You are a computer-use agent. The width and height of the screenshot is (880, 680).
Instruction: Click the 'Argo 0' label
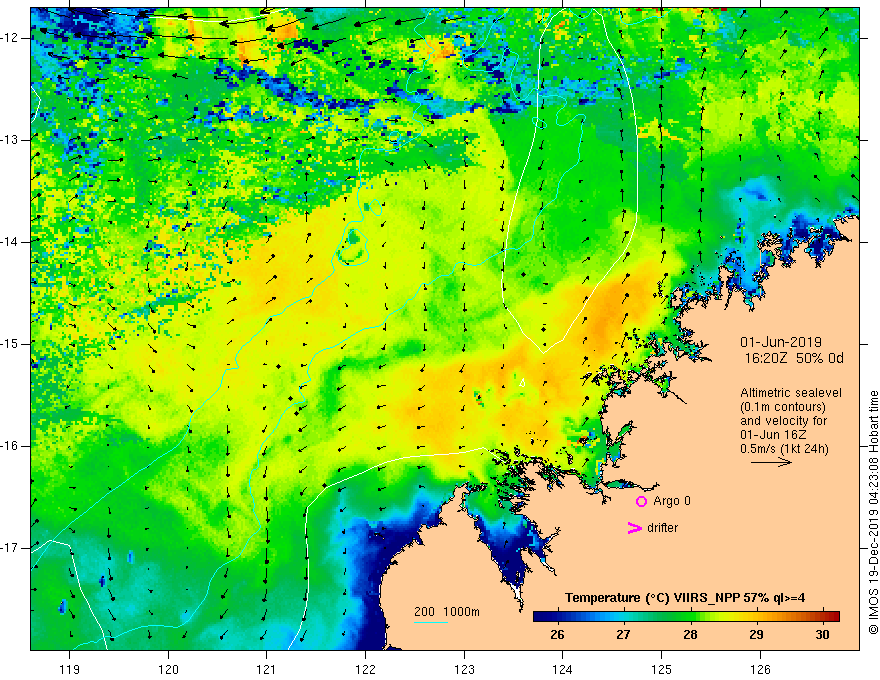tap(672, 501)
